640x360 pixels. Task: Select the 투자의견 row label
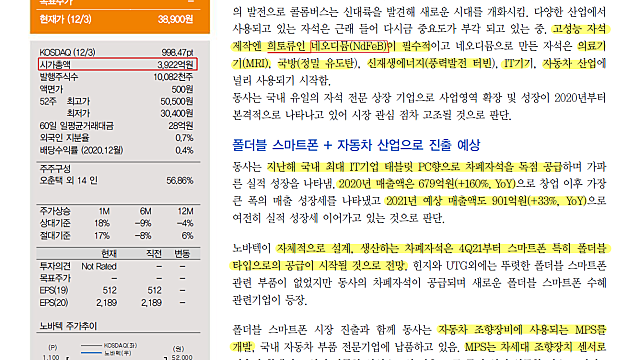tap(55, 266)
